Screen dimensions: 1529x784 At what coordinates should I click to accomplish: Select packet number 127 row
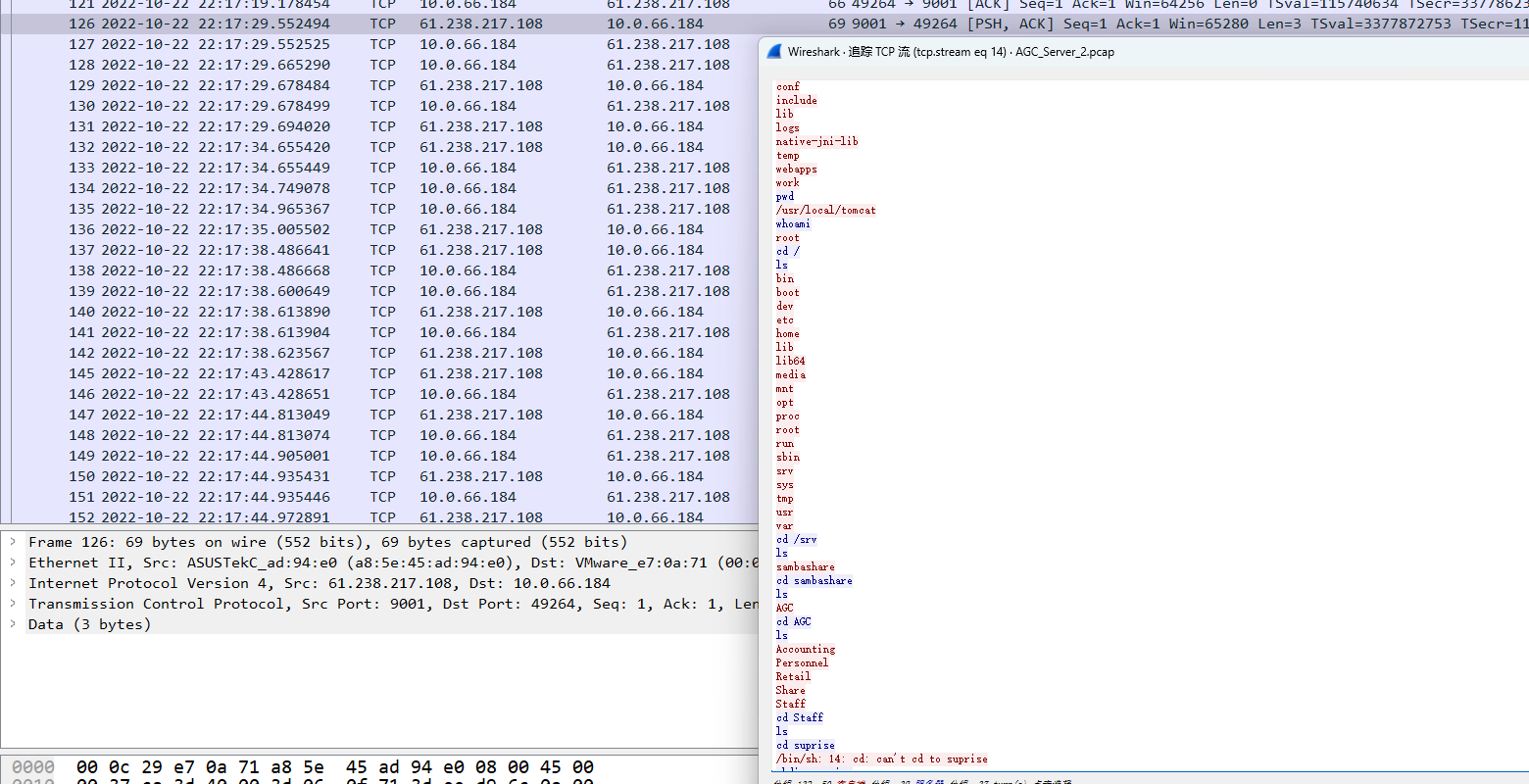pyautogui.click(x=379, y=44)
